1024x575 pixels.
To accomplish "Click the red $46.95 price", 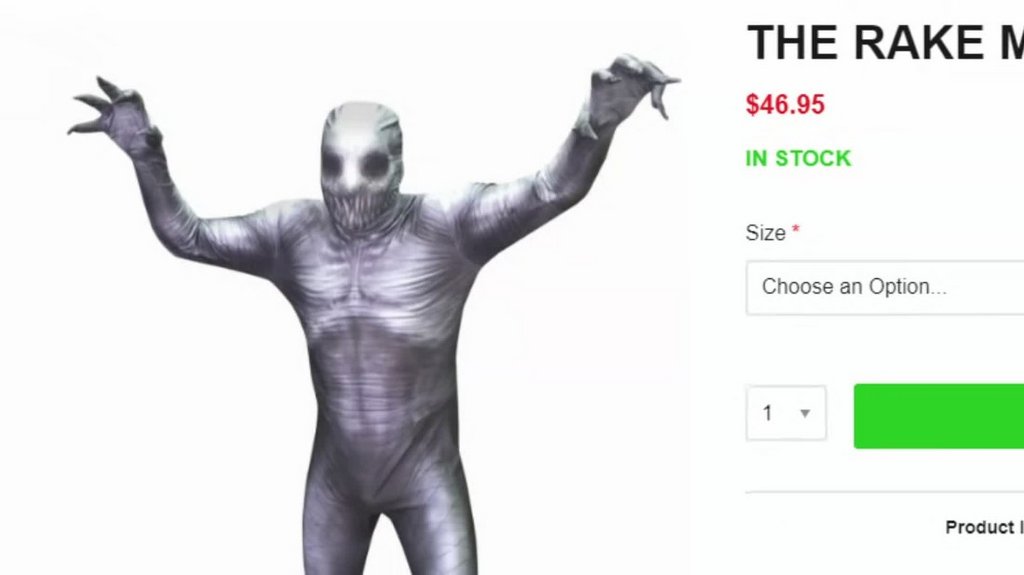I will (786, 105).
